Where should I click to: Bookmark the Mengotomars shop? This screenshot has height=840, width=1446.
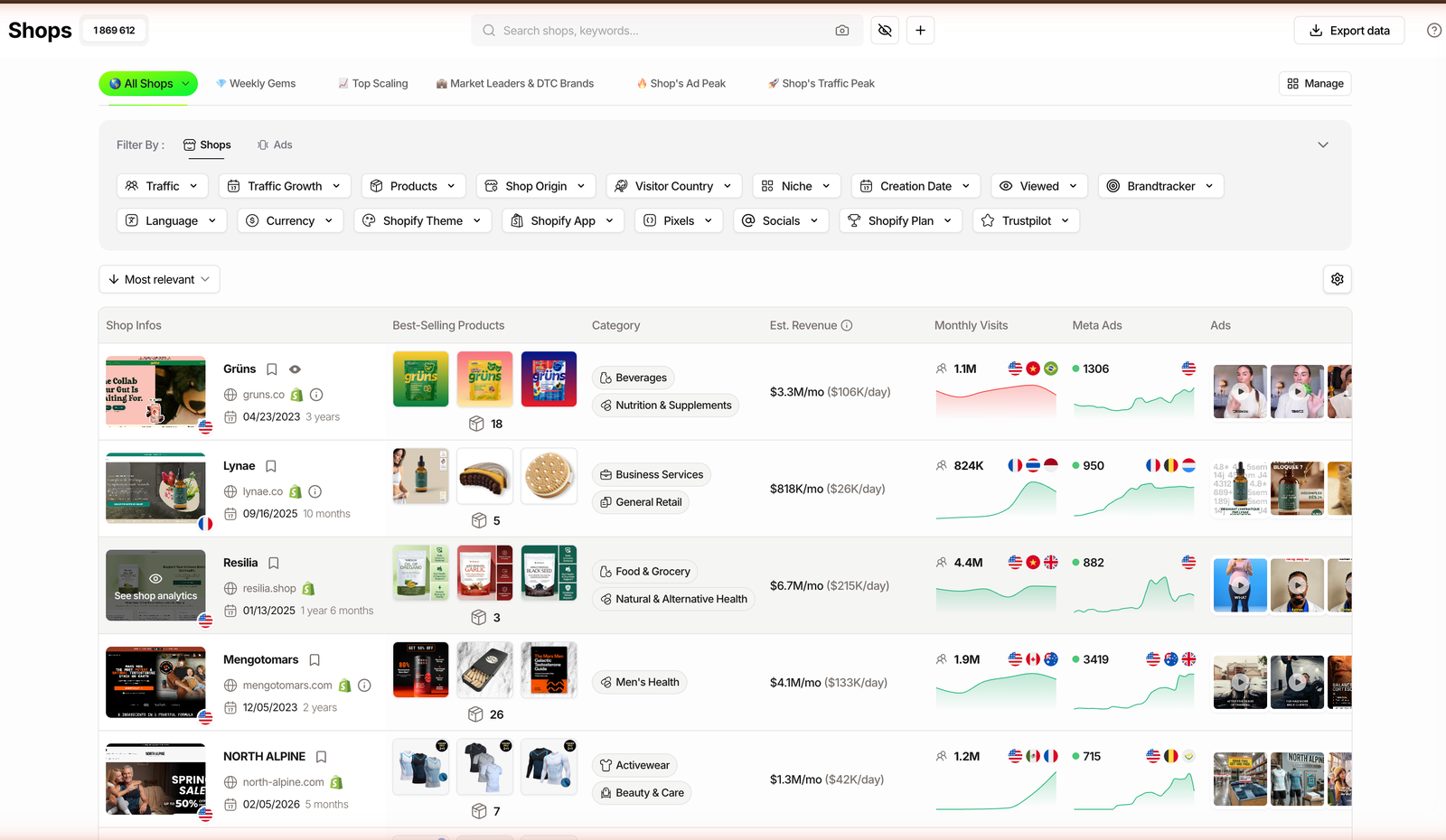coord(315,660)
